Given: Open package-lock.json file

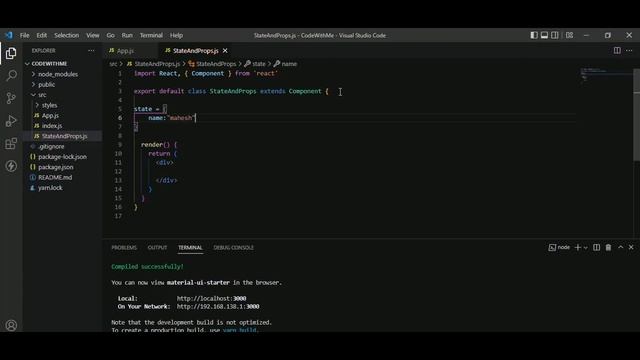Looking at the screenshot, I should 62,157.
